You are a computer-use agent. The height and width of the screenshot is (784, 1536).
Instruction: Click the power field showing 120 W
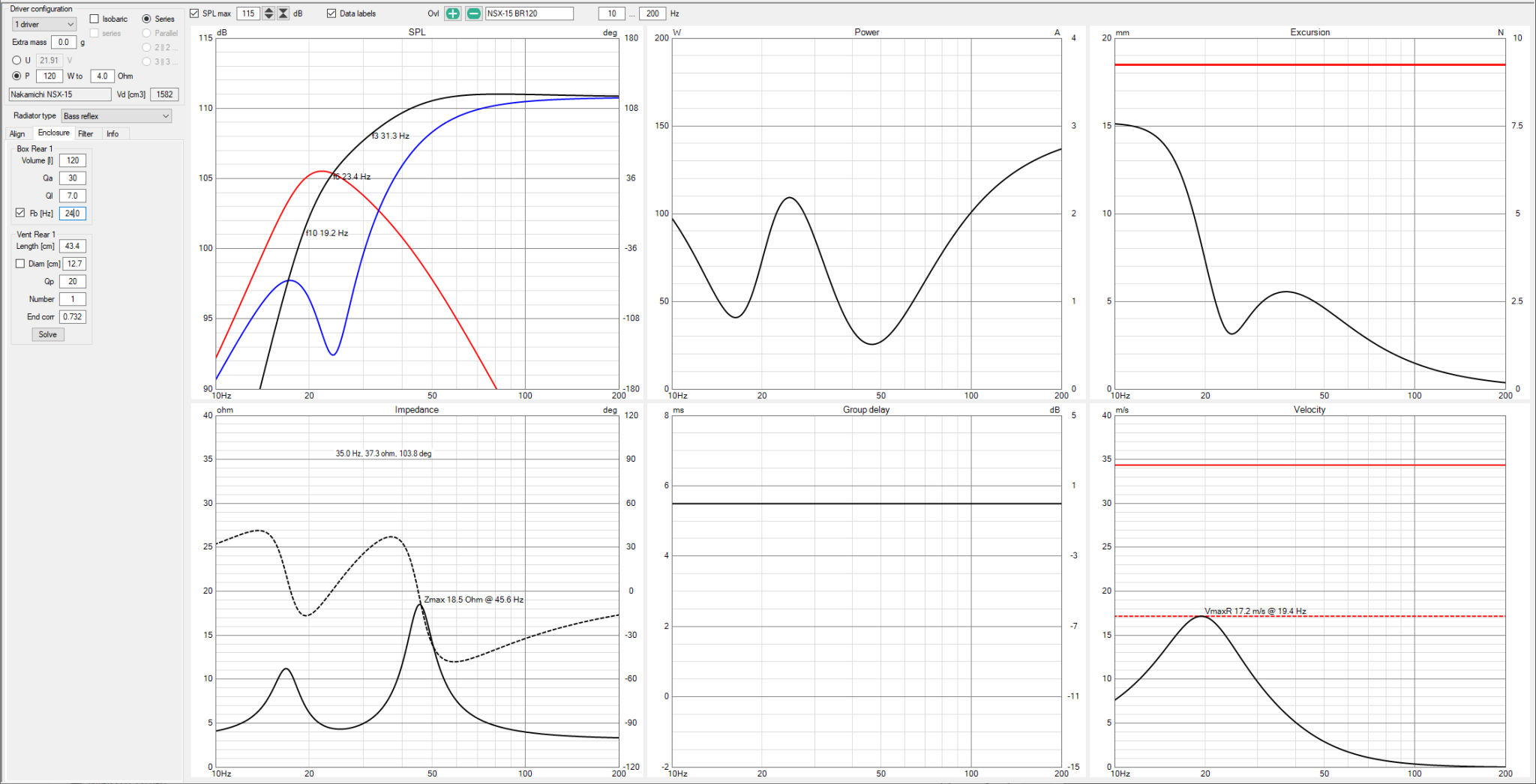pyautogui.click(x=49, y=76)
